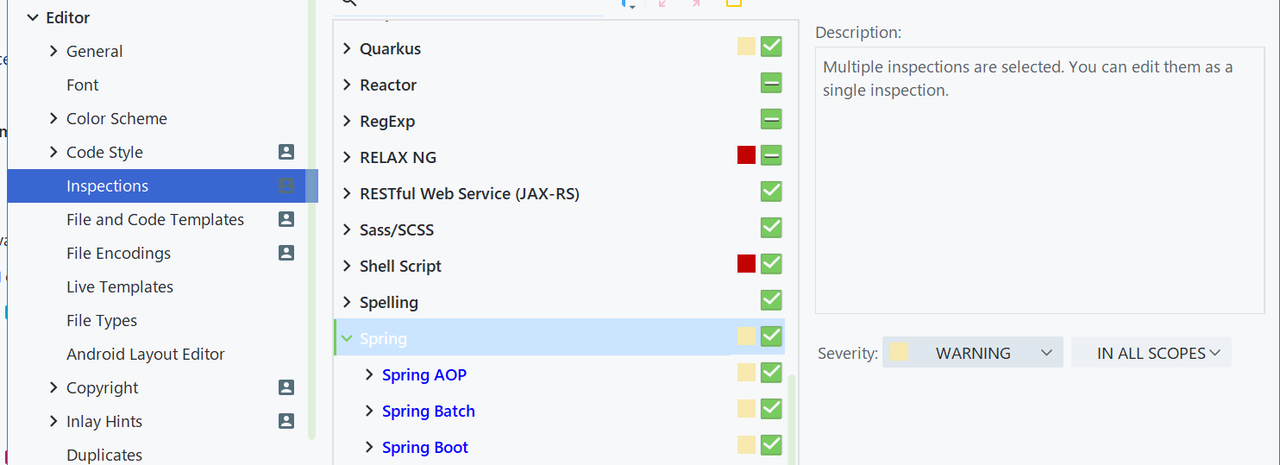The image size is (1280, 465).
Task: Open the IN ALL SCOPES dropdown
Action: [1151, 353]
